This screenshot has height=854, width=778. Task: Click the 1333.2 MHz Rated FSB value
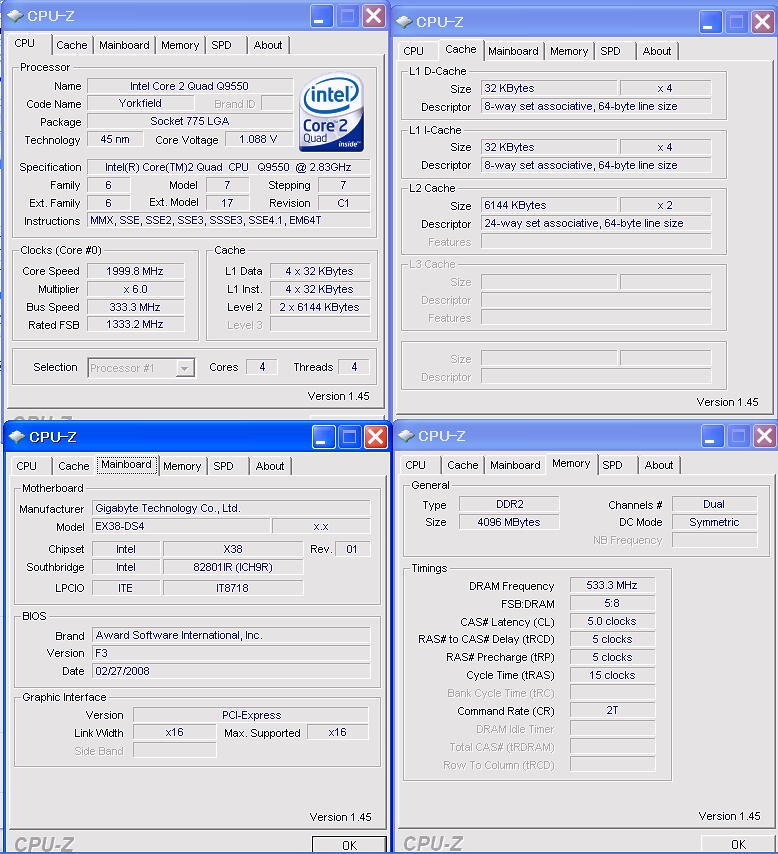tap(135, 325)
